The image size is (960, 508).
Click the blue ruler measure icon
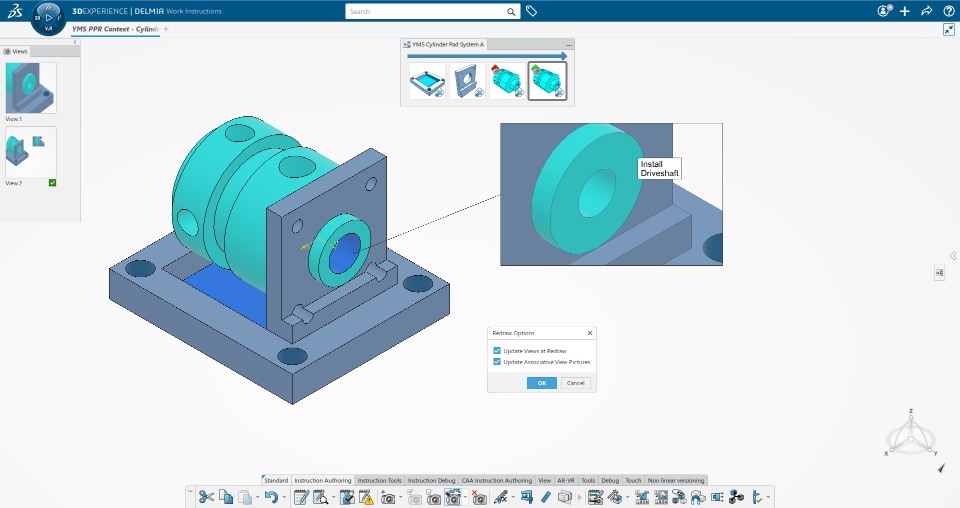point(546,497)
